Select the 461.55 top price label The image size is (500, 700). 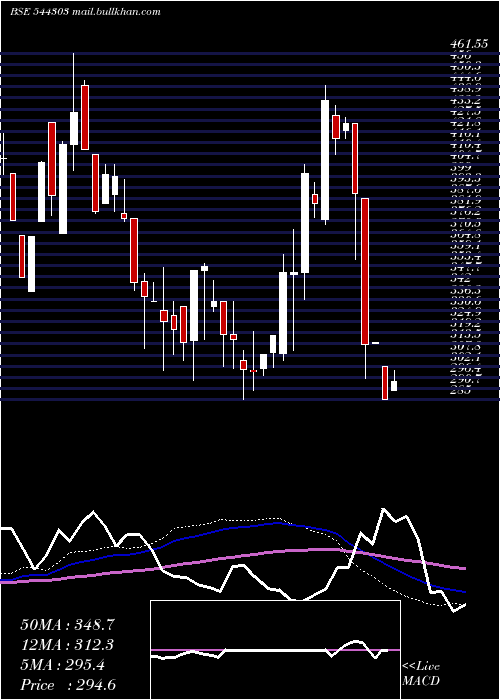pos(468,44)
